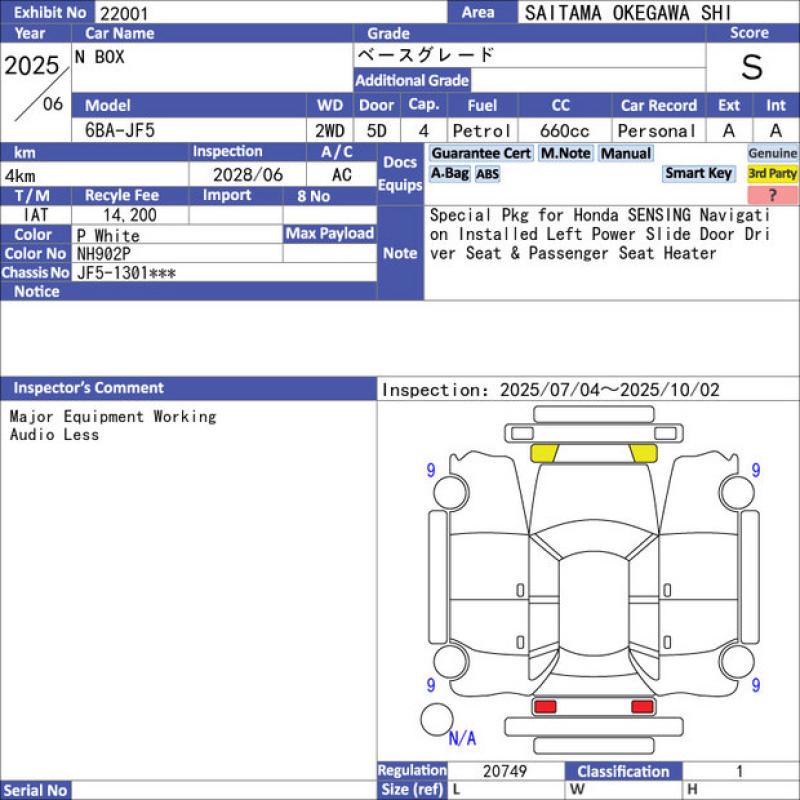This screenshot has width=800, height=800.
Task: Click the IAT transmission value
Action: (36, 215)
